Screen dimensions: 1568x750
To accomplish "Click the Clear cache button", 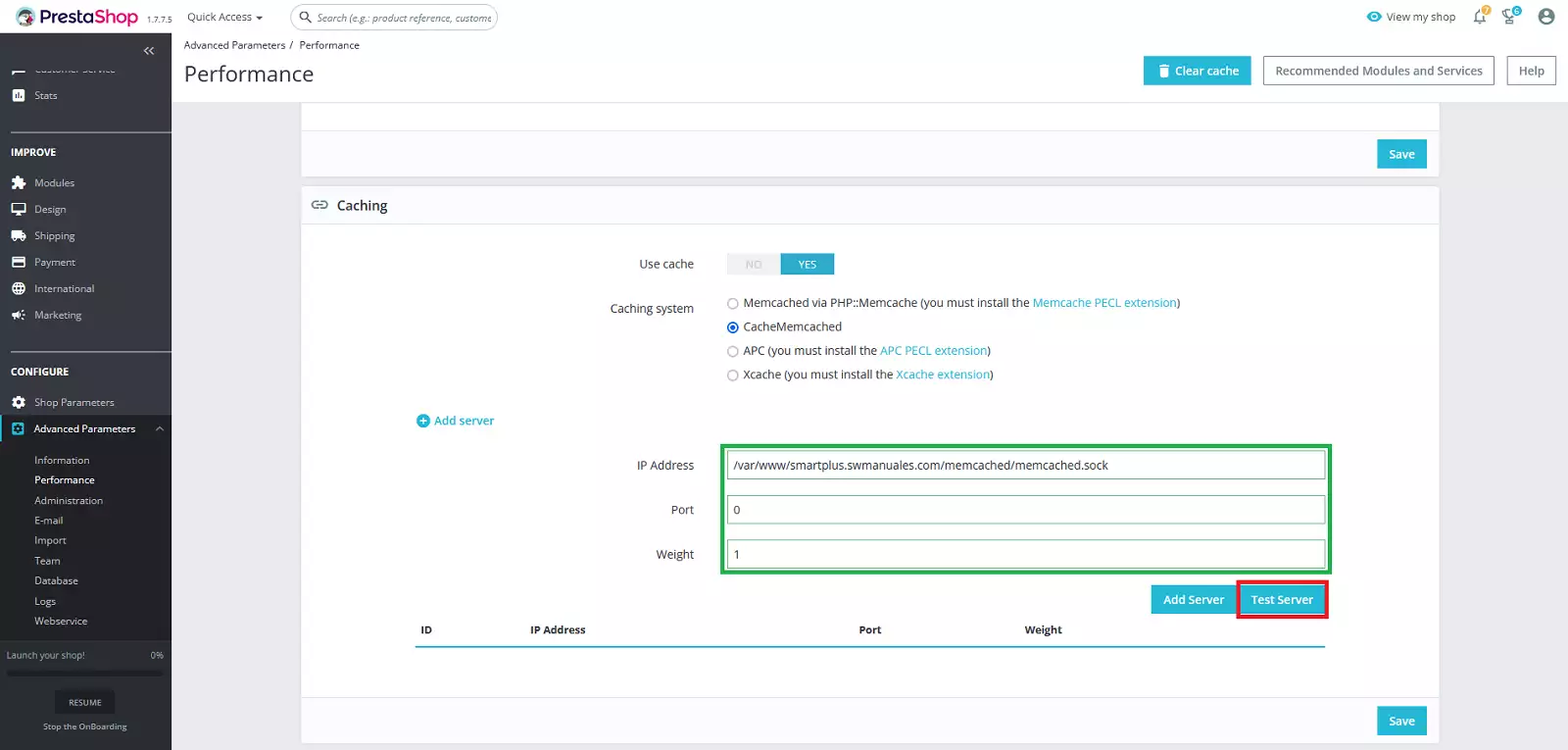I will pyautogui.click(x=1197, y=71).
